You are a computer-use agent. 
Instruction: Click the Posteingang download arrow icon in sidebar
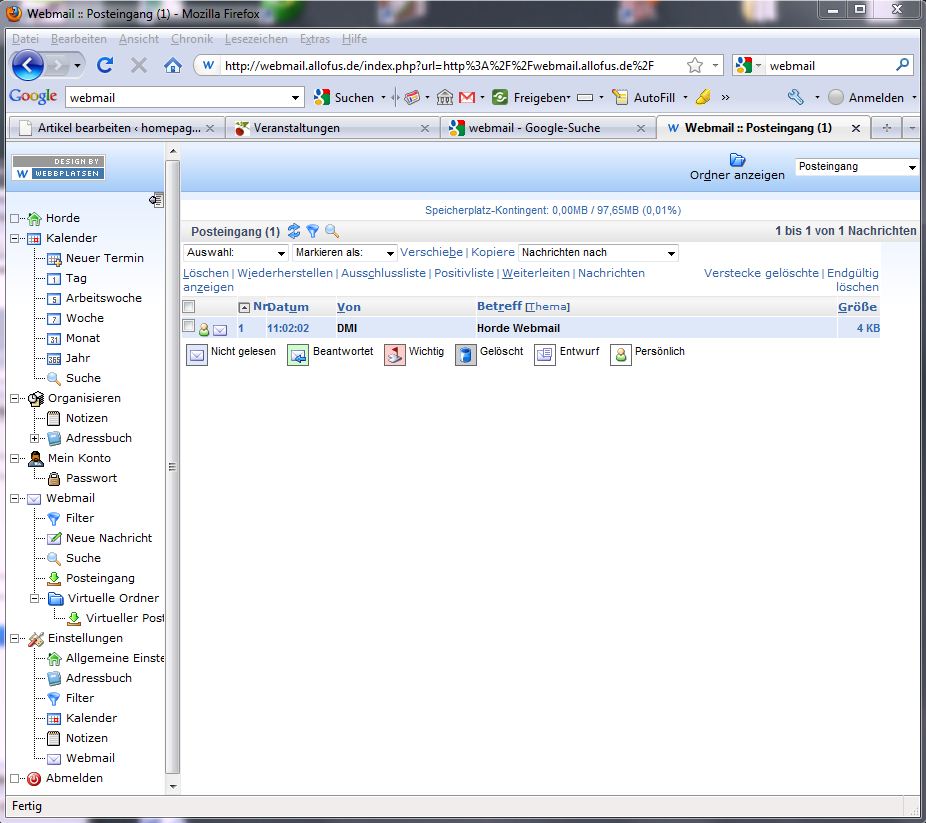click(x=54, y=579)
